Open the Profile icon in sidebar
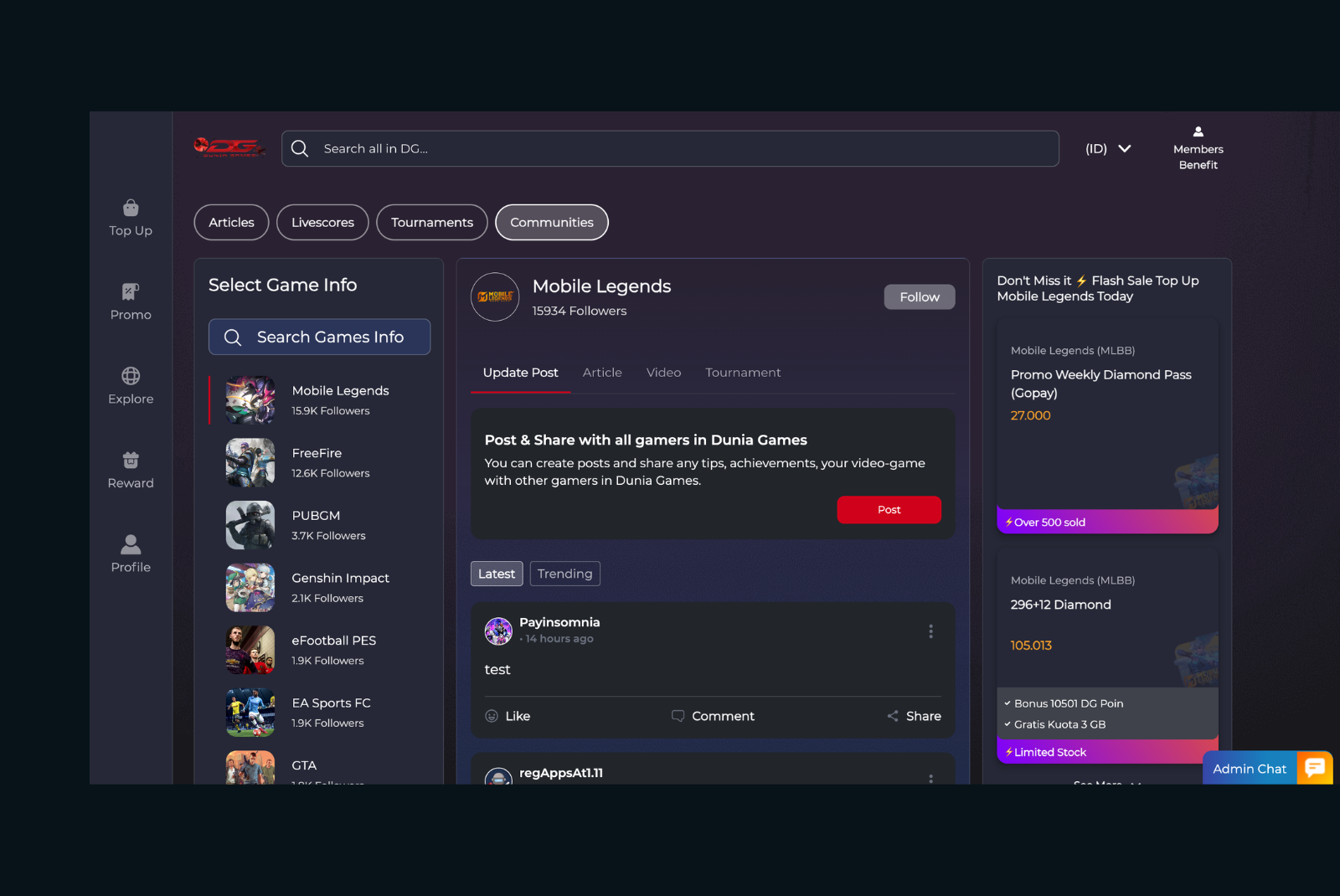1340x896 pixels. pyautogui.click(x=131, y=544)
